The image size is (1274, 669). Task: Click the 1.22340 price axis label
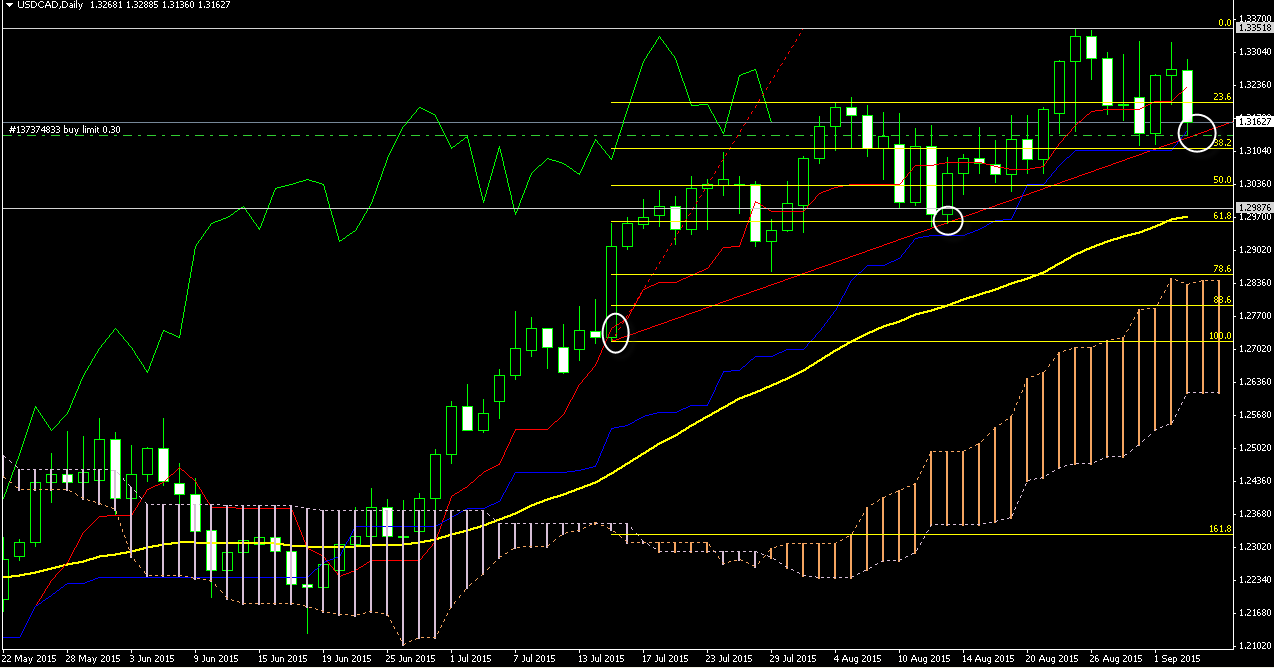[x=1254, y=580]
